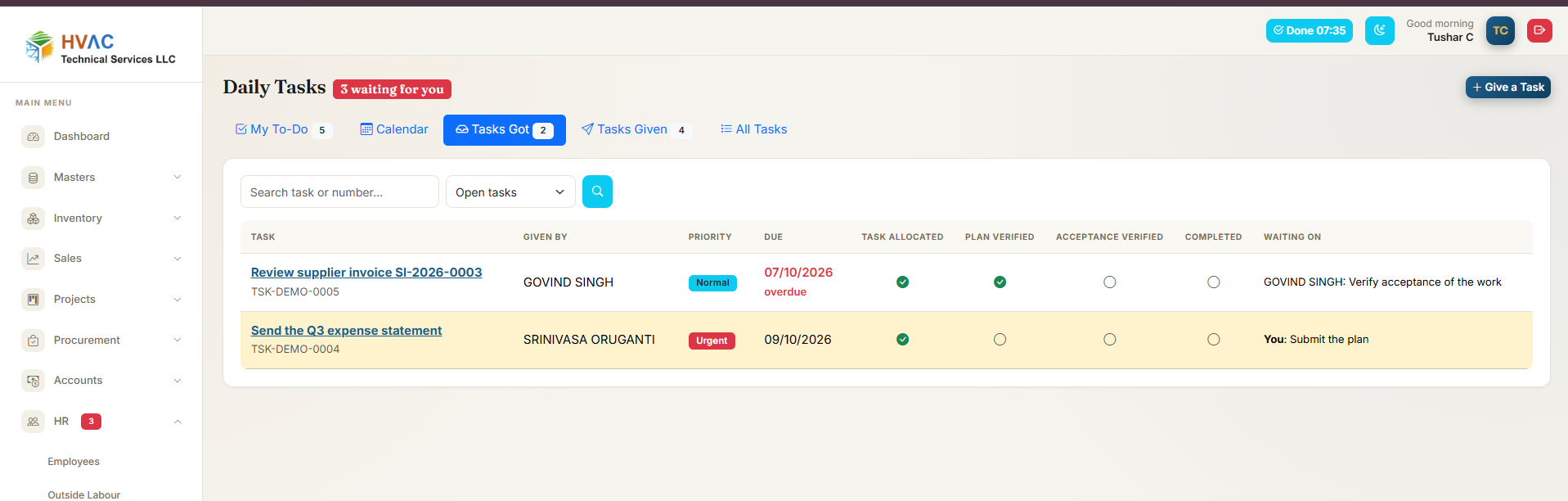Click the Sales chart icon
Screen dimensions: 1568x501
tap(34, 259)
